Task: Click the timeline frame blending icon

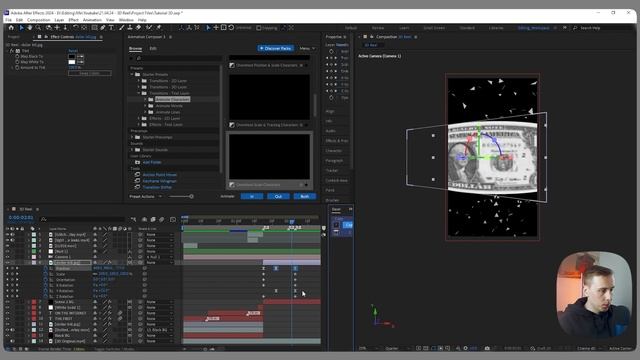Action: click(x=153, y=220)
